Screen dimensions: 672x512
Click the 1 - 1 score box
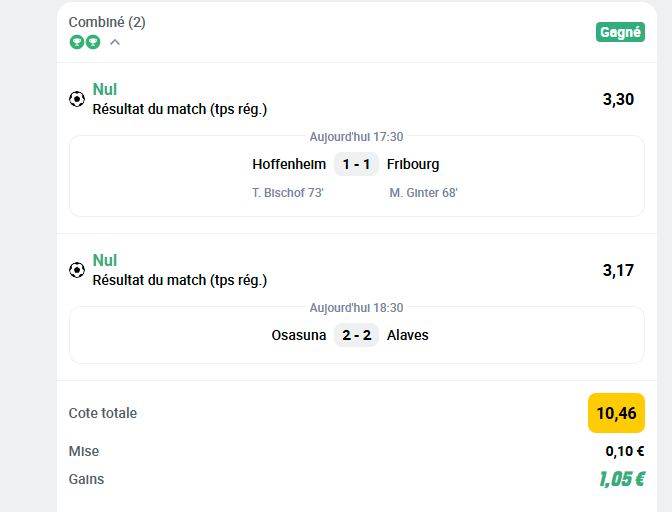point(356,164)
